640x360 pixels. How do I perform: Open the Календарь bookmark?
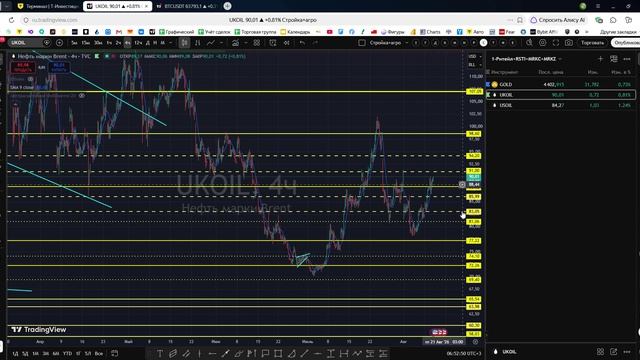295,31
